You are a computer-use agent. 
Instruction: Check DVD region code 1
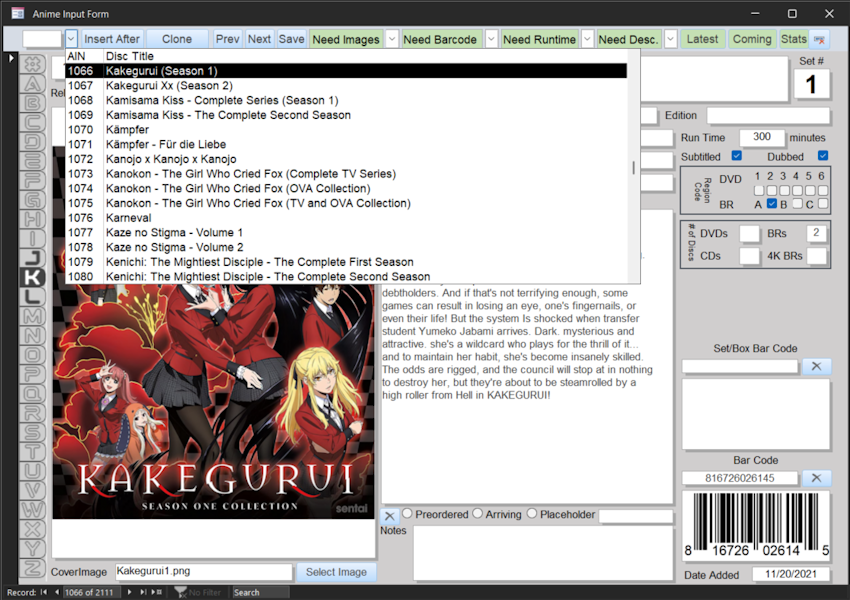(759, 190)
